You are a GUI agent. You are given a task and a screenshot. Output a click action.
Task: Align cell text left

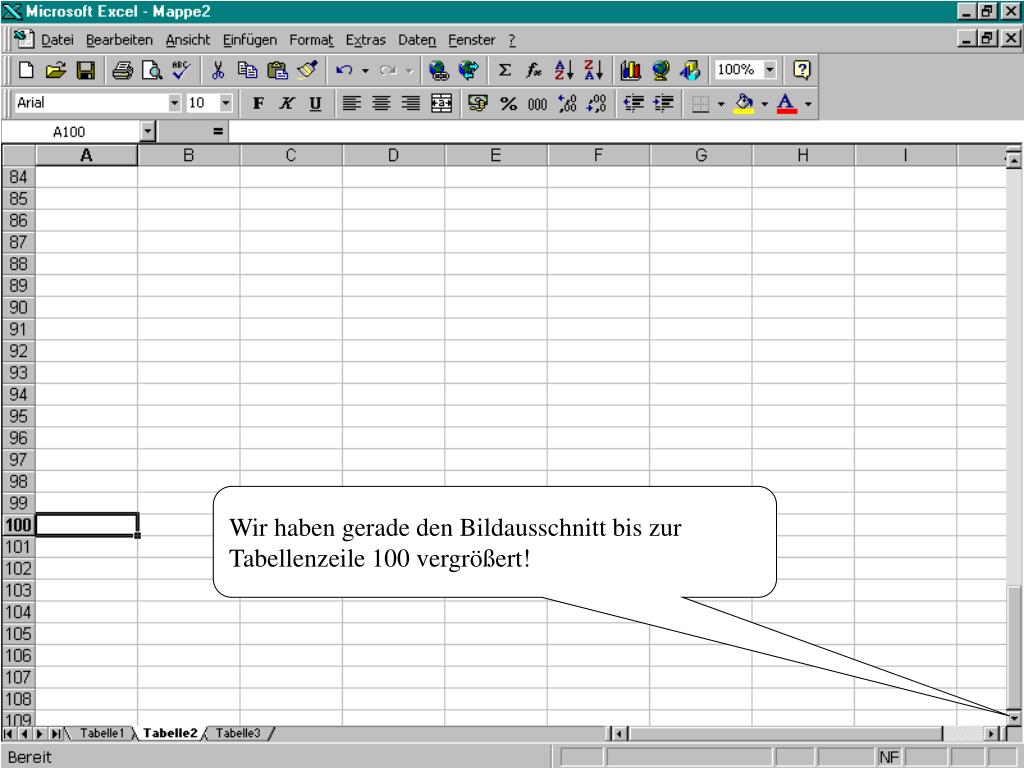tap(352, 103)
